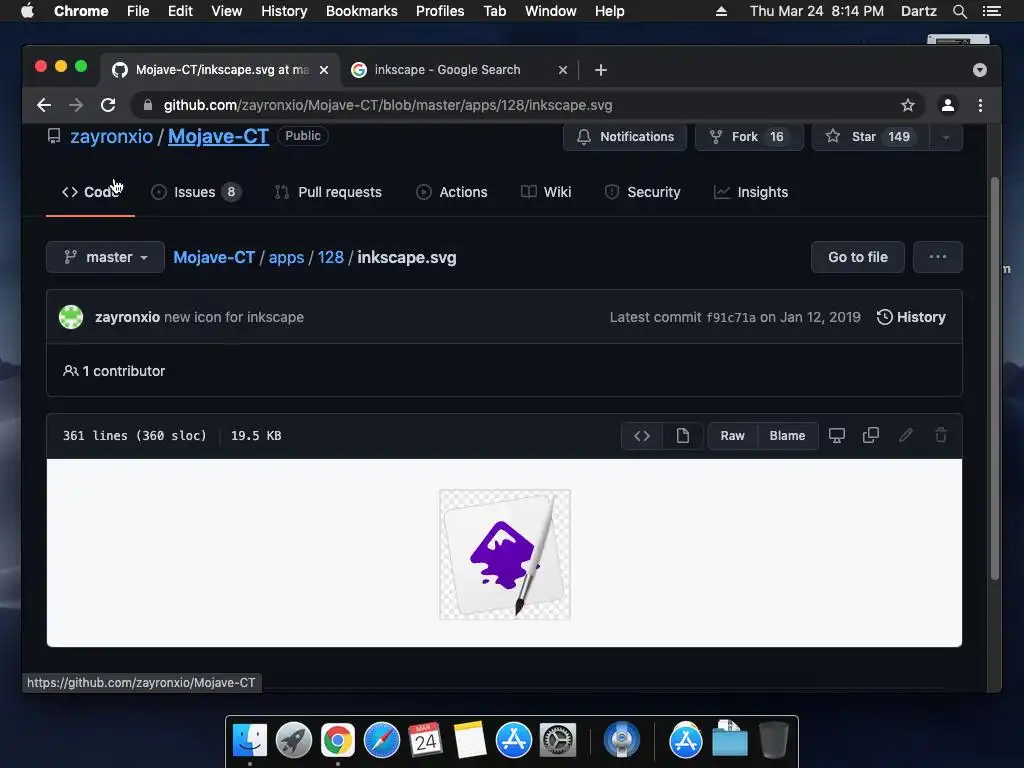This screenshot has width=1024, height=768.
Task: Open the 'new icon for inkscape' commit message
Action: pos(234,317)
